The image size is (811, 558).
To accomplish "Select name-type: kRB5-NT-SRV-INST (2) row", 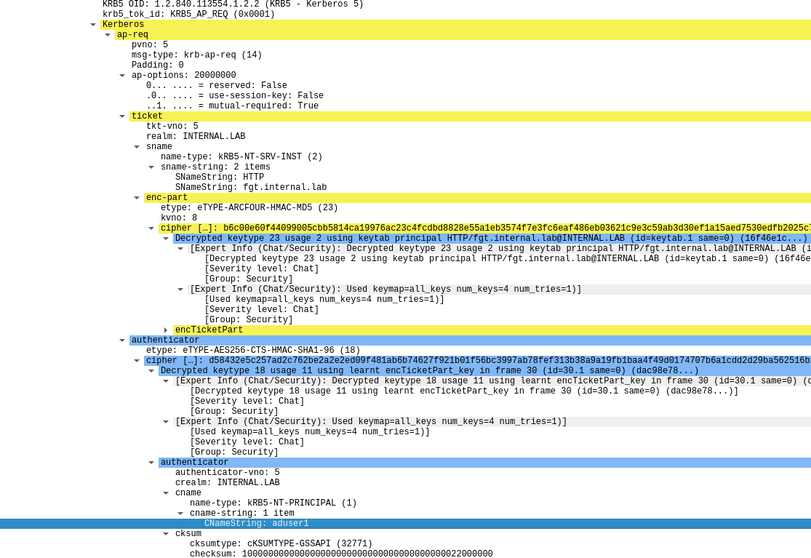I will point(241,157).
